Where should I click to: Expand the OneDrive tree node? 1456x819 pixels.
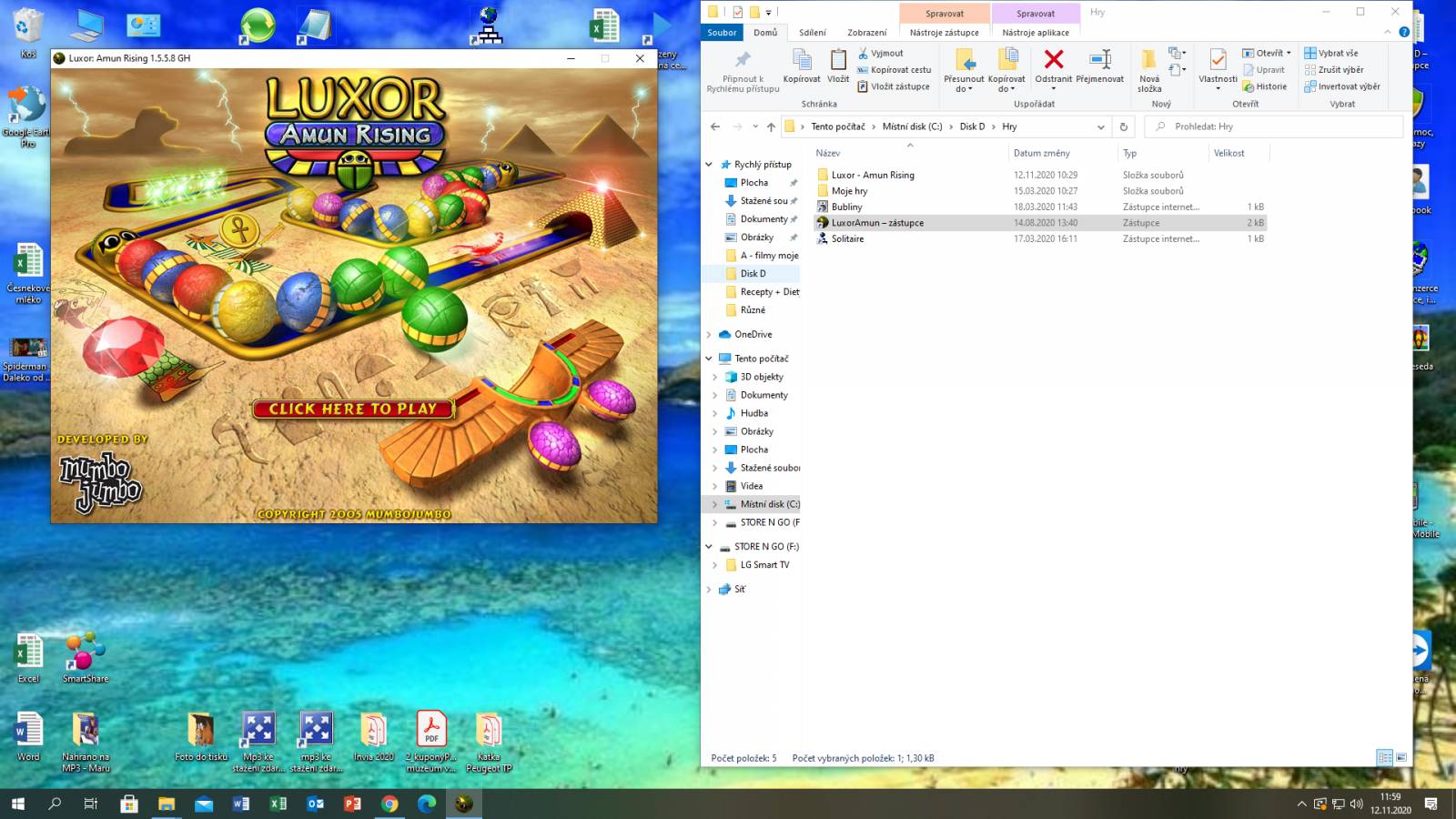(x=709, y=334)
